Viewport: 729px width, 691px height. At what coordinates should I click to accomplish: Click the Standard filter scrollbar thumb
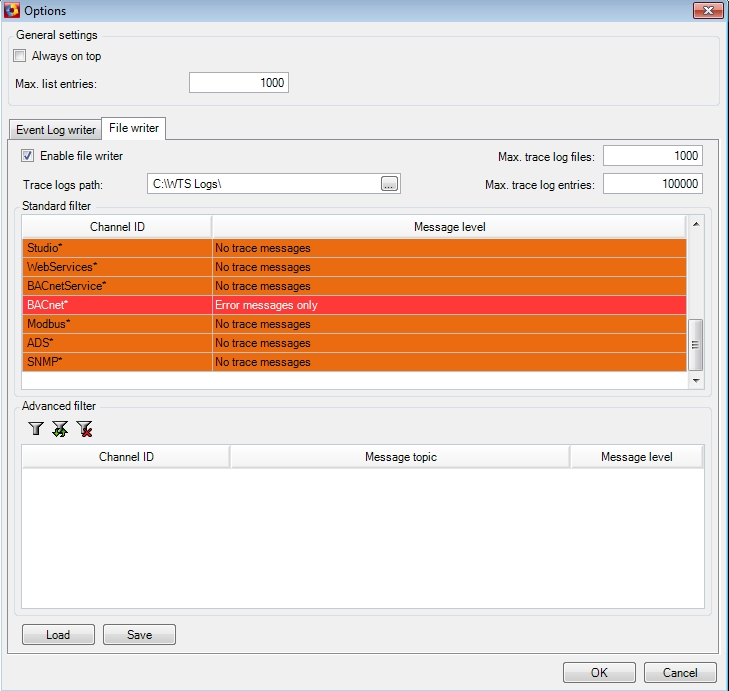click(696, 343)
